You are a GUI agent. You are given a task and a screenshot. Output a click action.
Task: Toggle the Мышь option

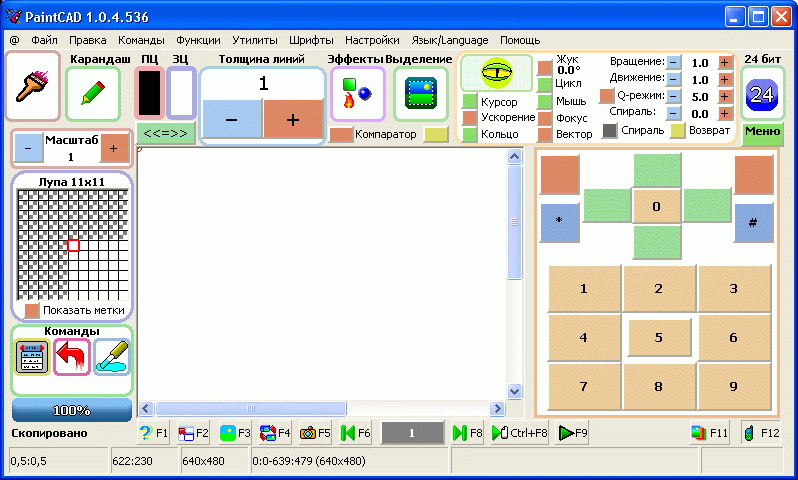545,101
